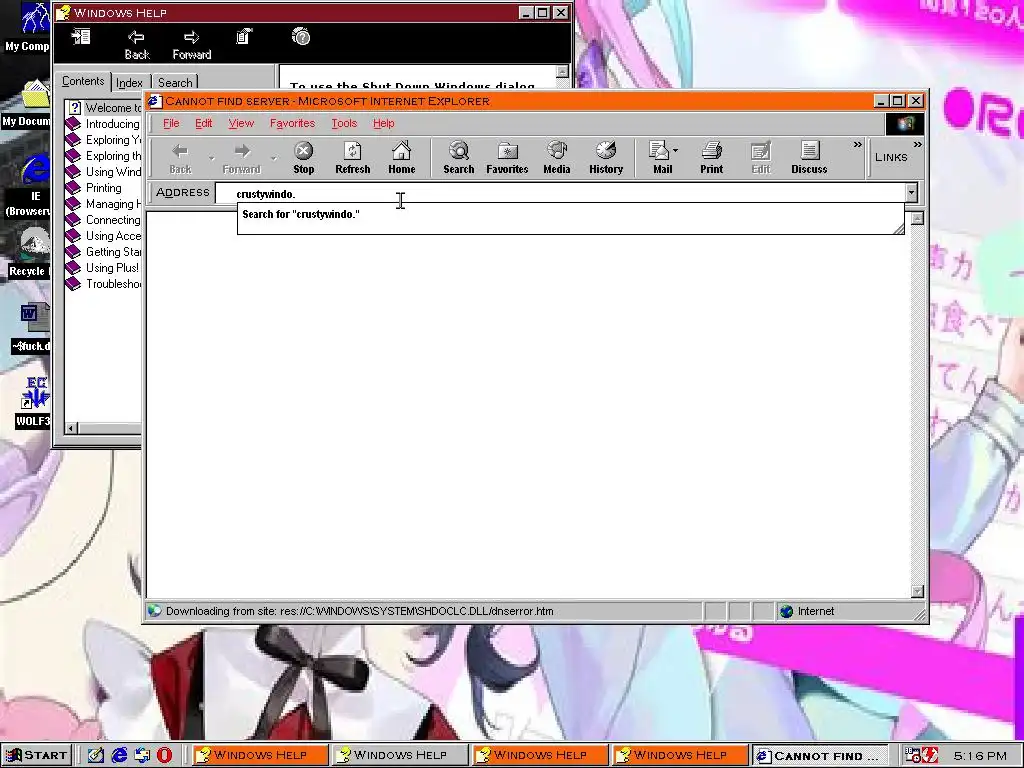Click the Hide pane icon in Windows Help
The height and width of the screenshot is (768, 1024).
[81, 37]
